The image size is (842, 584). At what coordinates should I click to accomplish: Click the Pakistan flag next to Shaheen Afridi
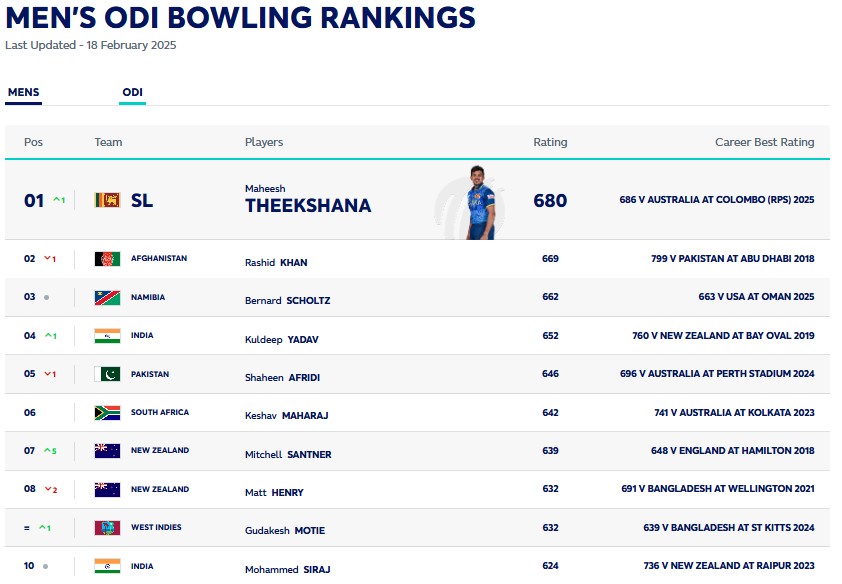107,374
